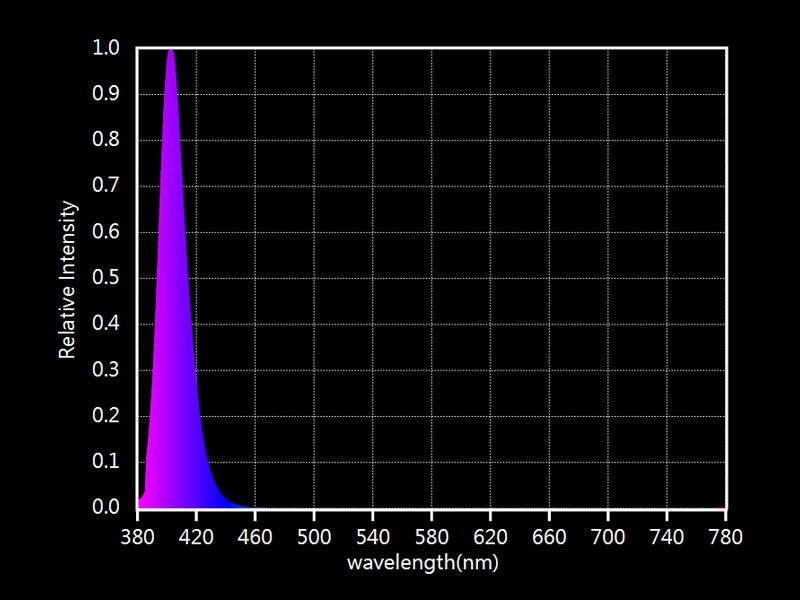This screenshot has width=800, height=600.
Task: Click the 0.0 intensity tick label
Action: pyautogui.click(x=106, y=508)
